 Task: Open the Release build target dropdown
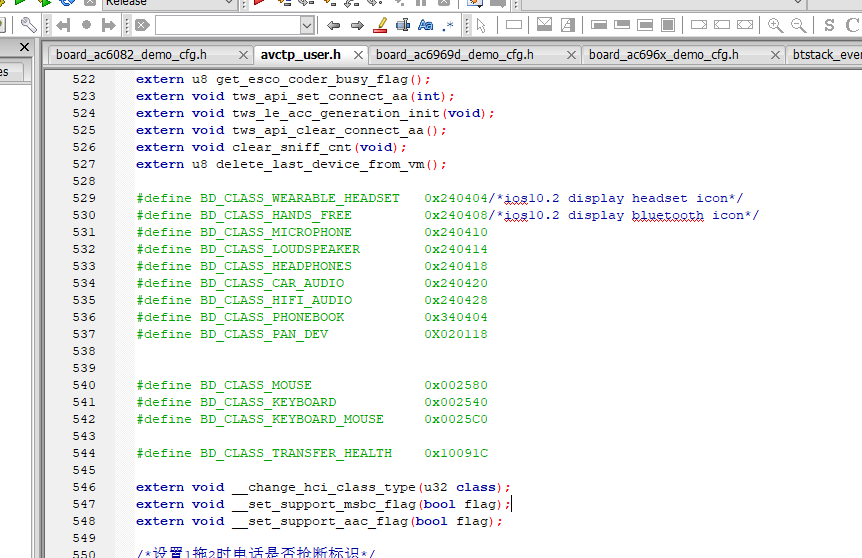pos(169,3)
